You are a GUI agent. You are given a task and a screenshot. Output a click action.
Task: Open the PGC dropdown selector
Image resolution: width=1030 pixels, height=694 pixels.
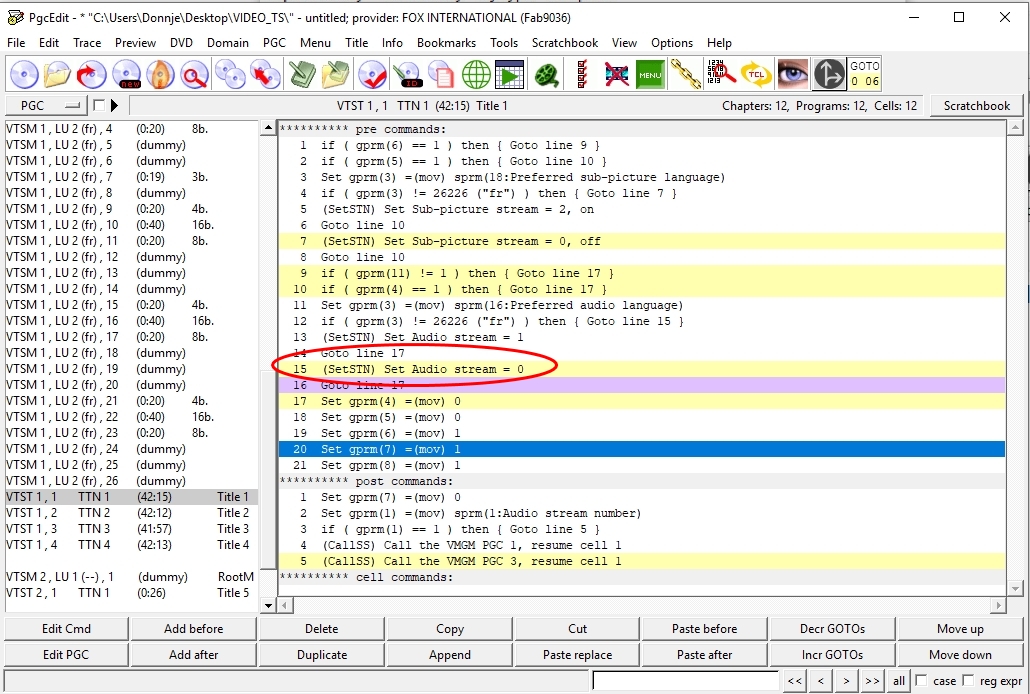pos(46,105)
